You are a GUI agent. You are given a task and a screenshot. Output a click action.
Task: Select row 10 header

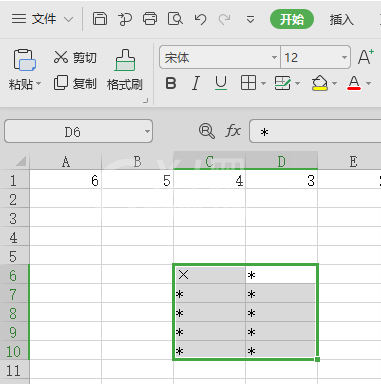point(14,351)
